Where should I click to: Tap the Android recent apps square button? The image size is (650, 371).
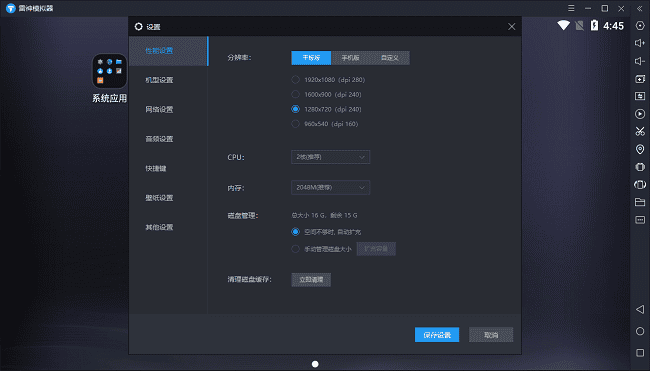point(640,353)
